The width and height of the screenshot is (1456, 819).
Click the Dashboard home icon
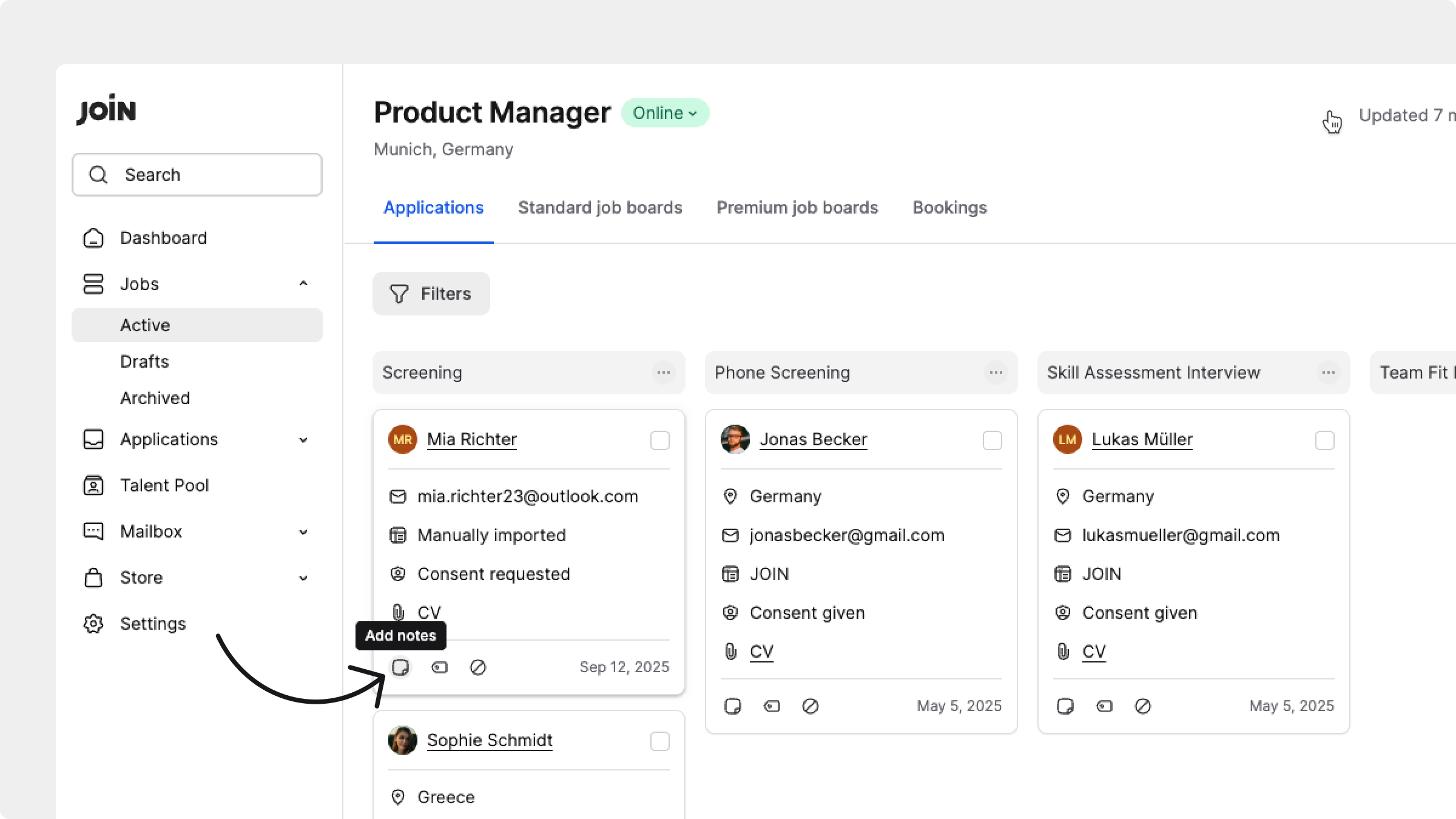(93, 238)
